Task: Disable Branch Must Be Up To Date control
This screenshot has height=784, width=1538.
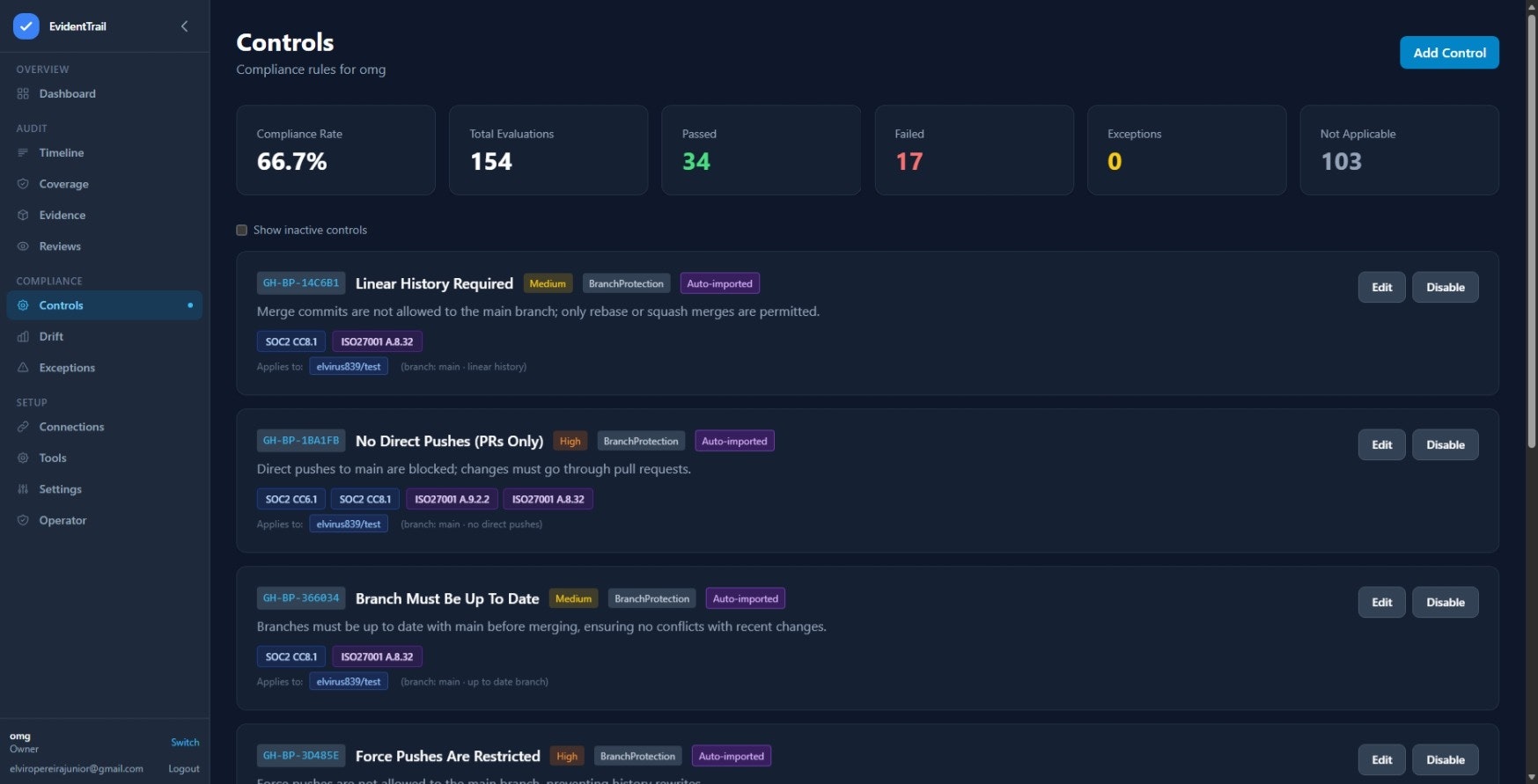Action: tap(1445, 603)
